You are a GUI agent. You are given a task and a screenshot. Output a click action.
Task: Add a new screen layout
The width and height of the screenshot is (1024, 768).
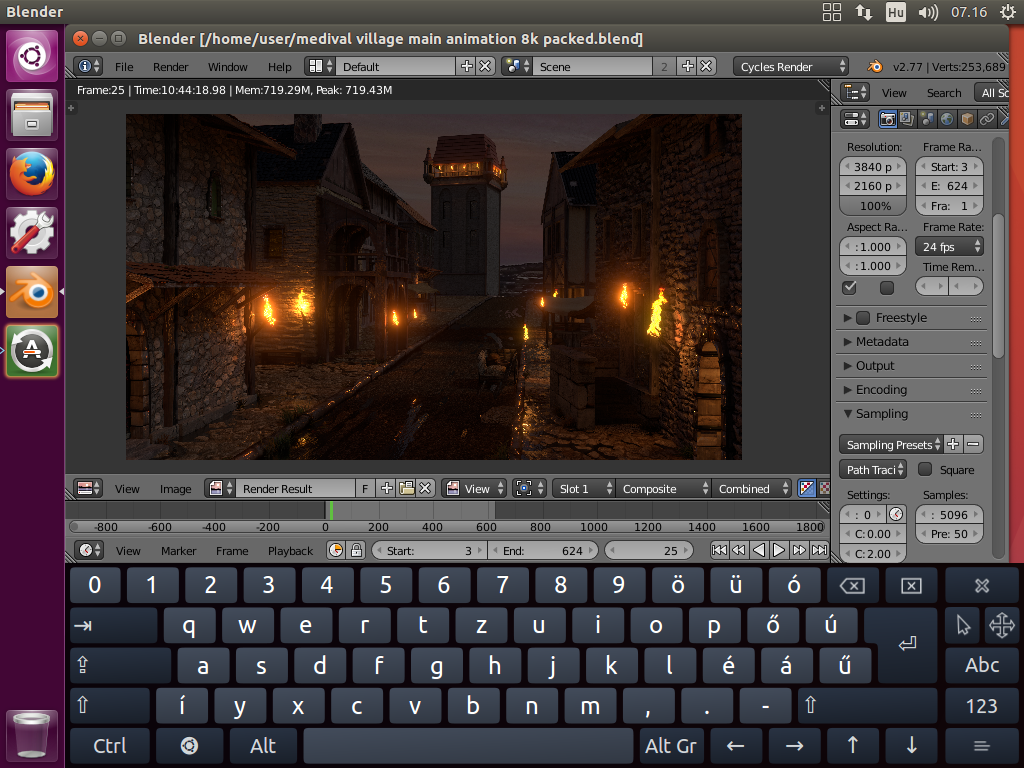(x=466, y=67)
